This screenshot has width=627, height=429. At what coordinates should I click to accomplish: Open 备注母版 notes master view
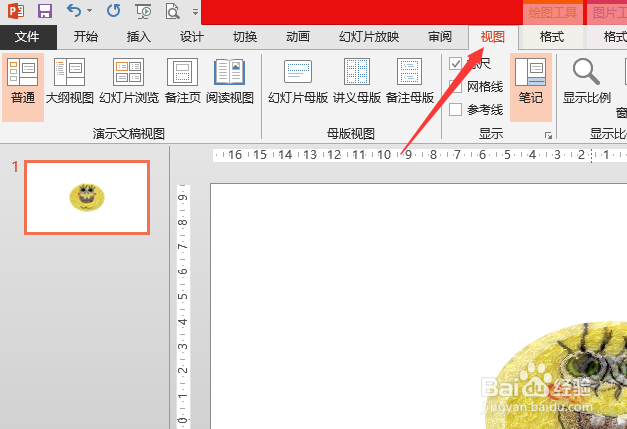(410, 82)
